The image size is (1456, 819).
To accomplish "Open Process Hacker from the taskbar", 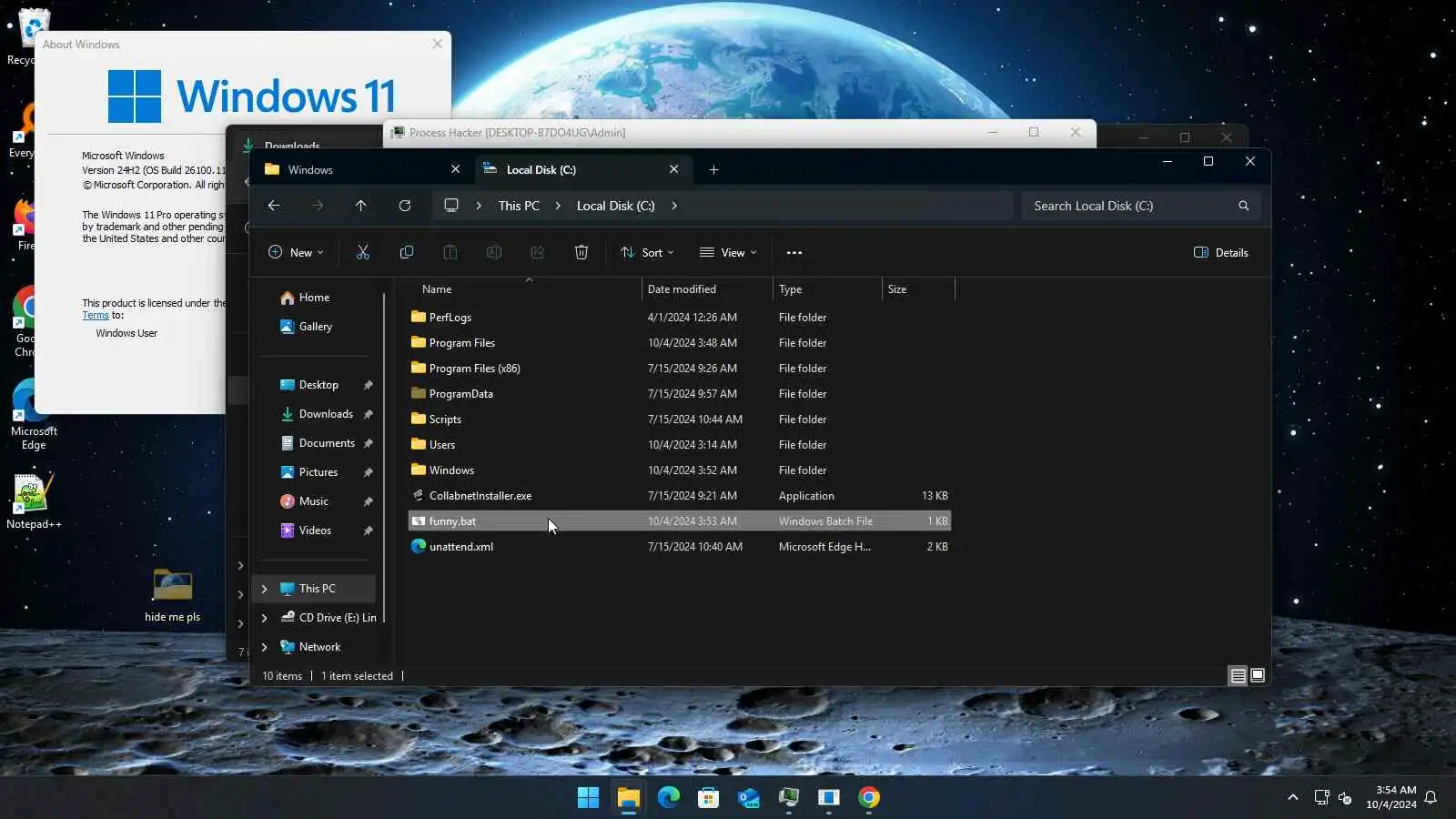I will pyautogui.click(x=789, y=798).
